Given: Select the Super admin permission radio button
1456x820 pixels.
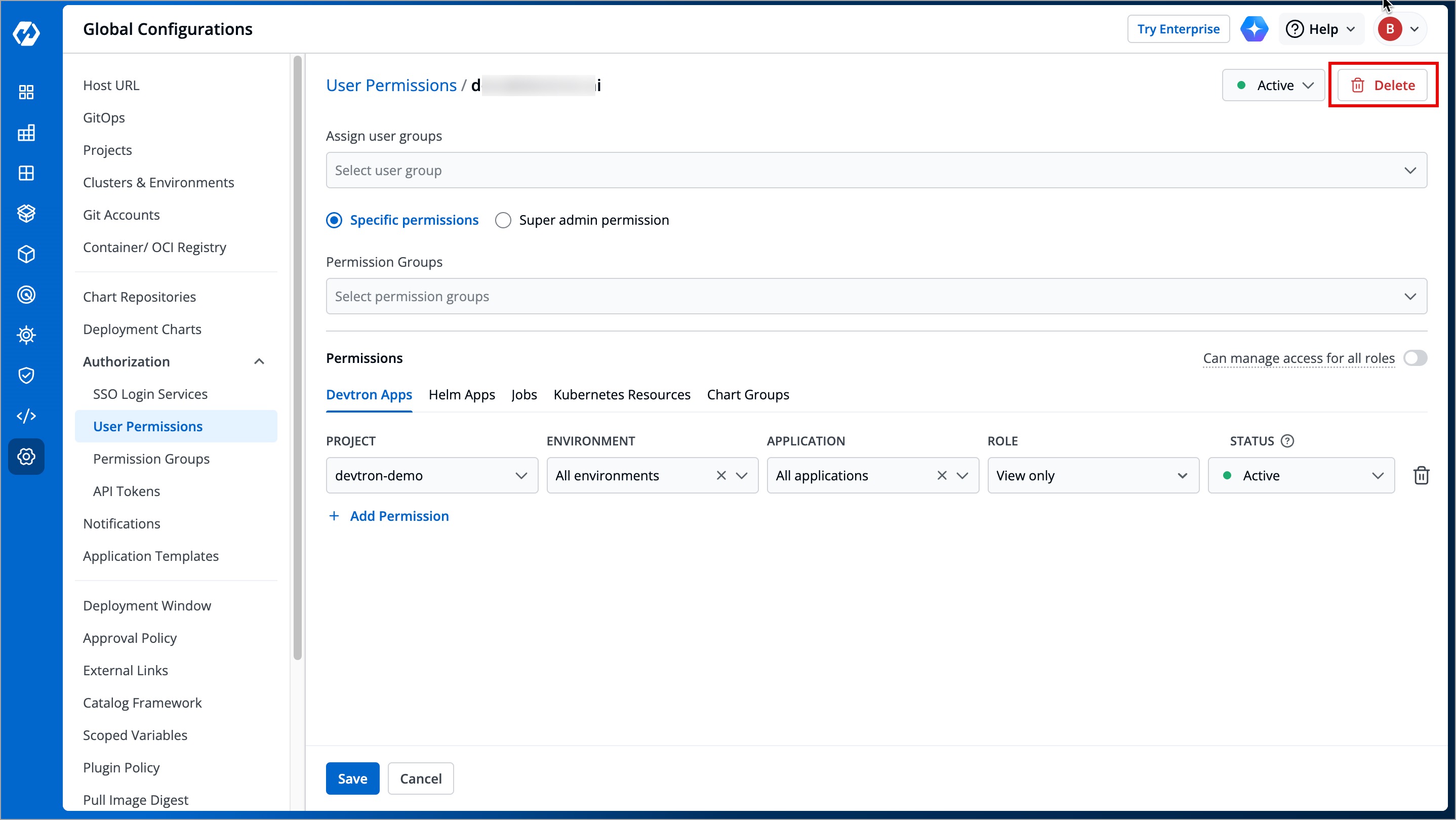Looking at the screenshot, I should click(x=503, y=220).
